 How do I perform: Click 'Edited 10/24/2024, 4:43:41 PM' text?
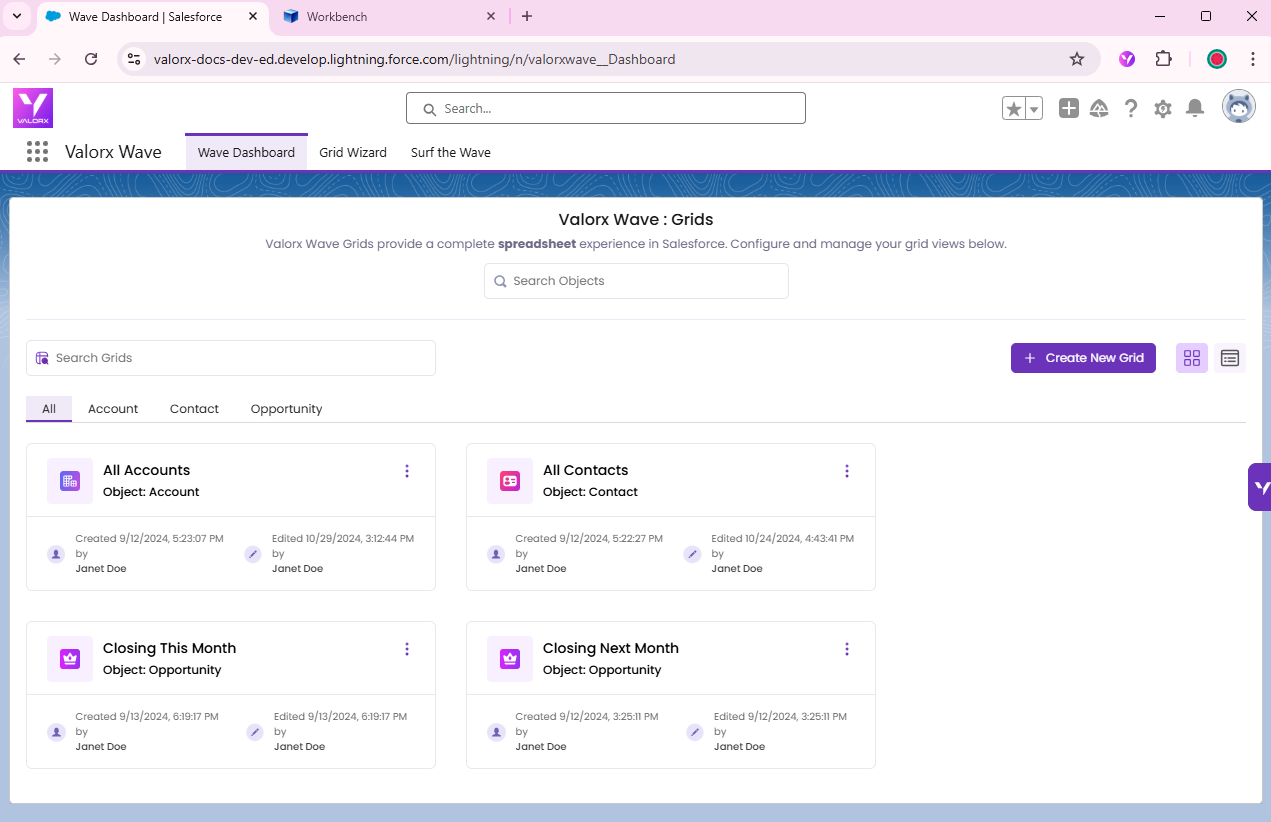tap(783, 538)
